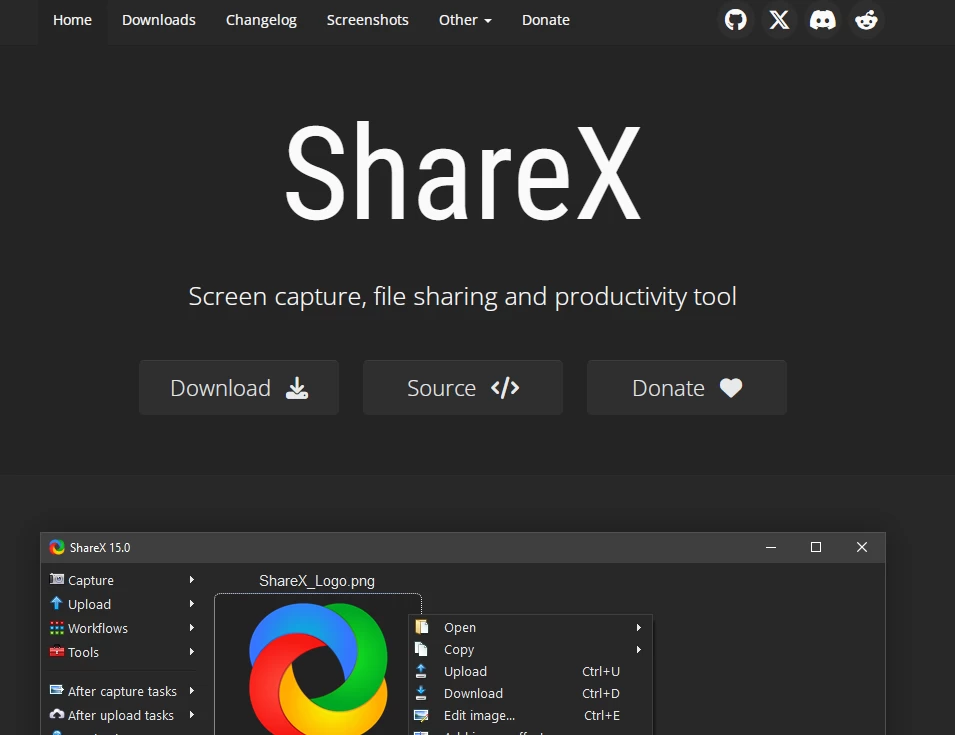The width and height of the screenshot is (955, 735).
Task: Choose Upload Ctrl+U in the context menu
Action: (x=530, y=671)
